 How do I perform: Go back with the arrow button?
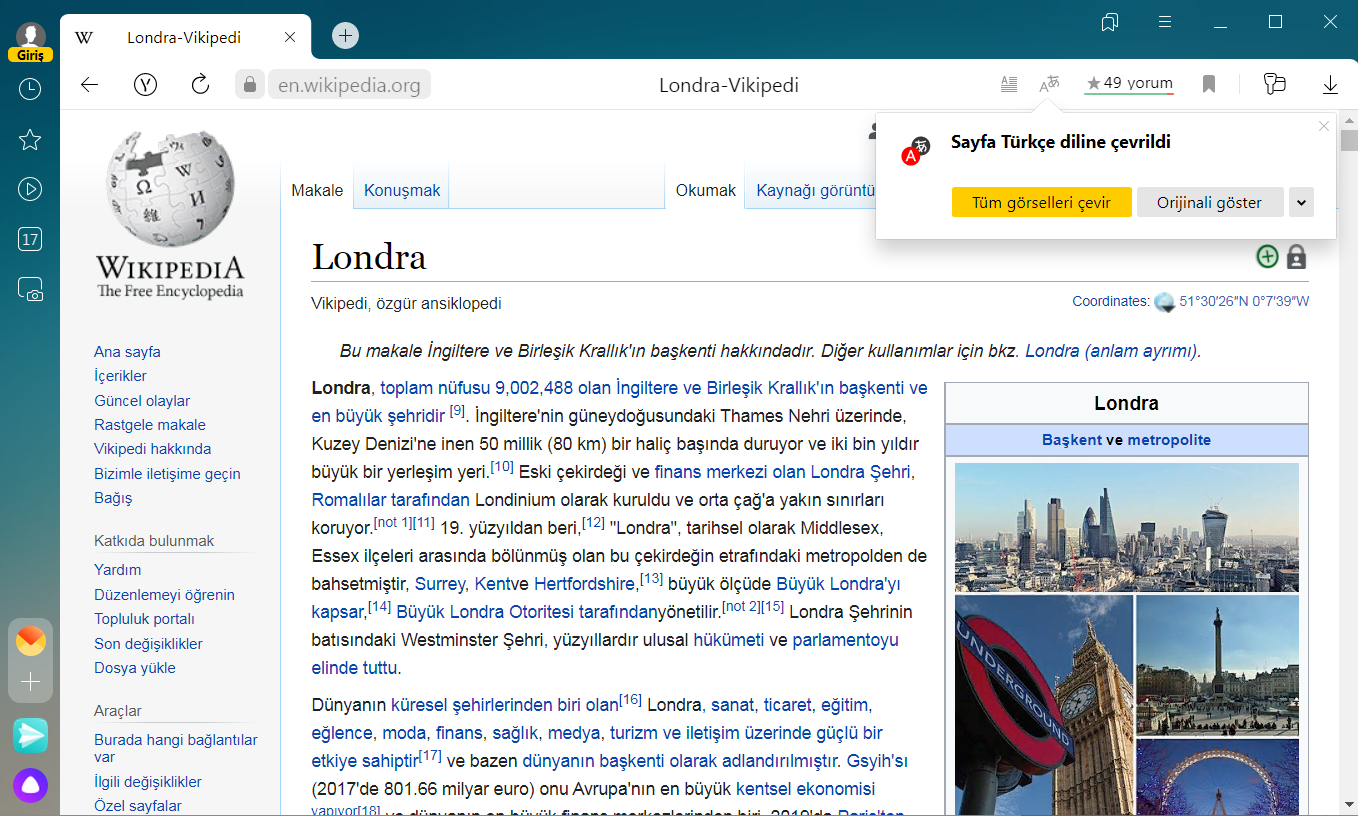tap(90, 85)
